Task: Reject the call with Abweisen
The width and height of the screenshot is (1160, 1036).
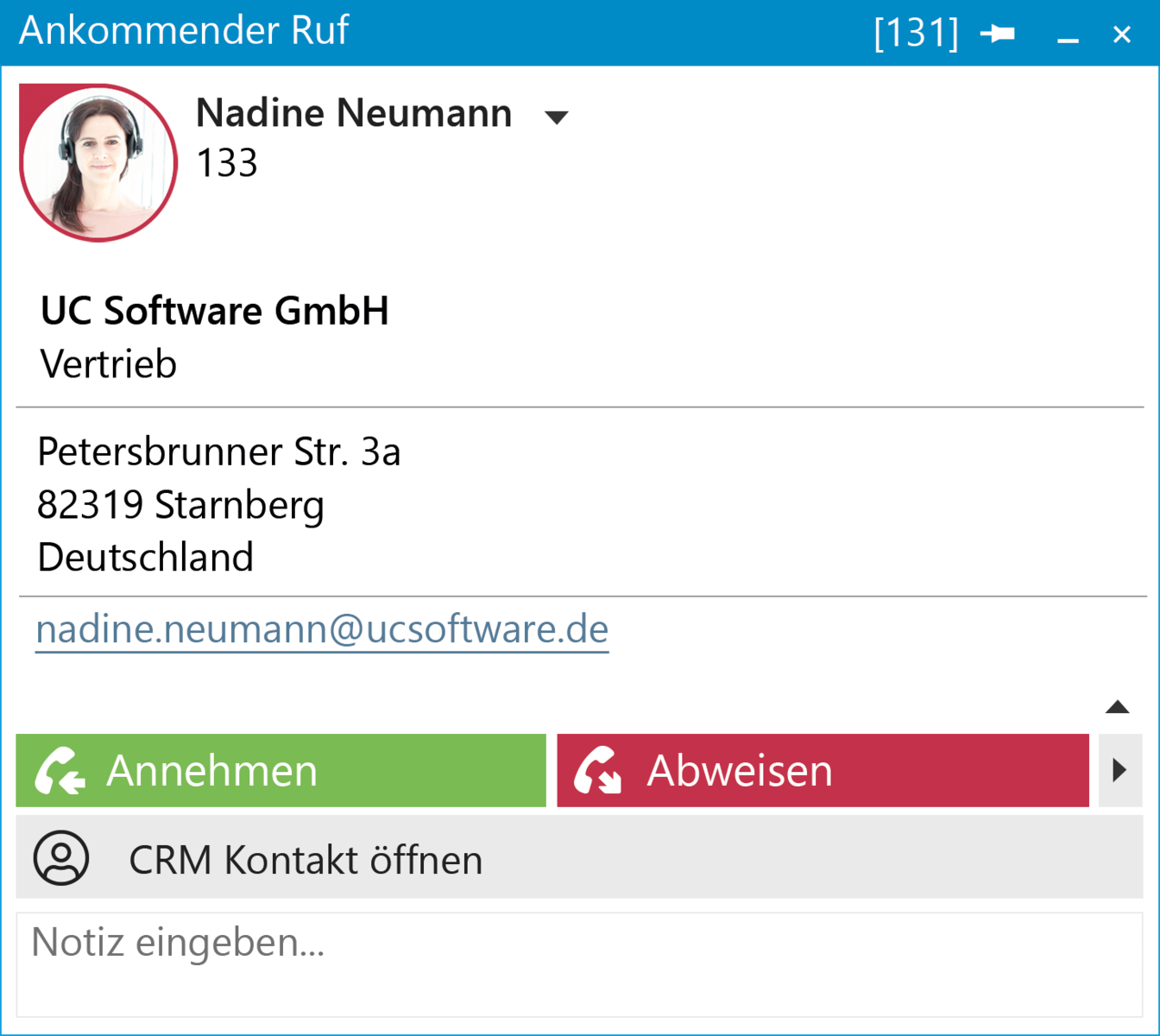Action: (x=738, y=770)
